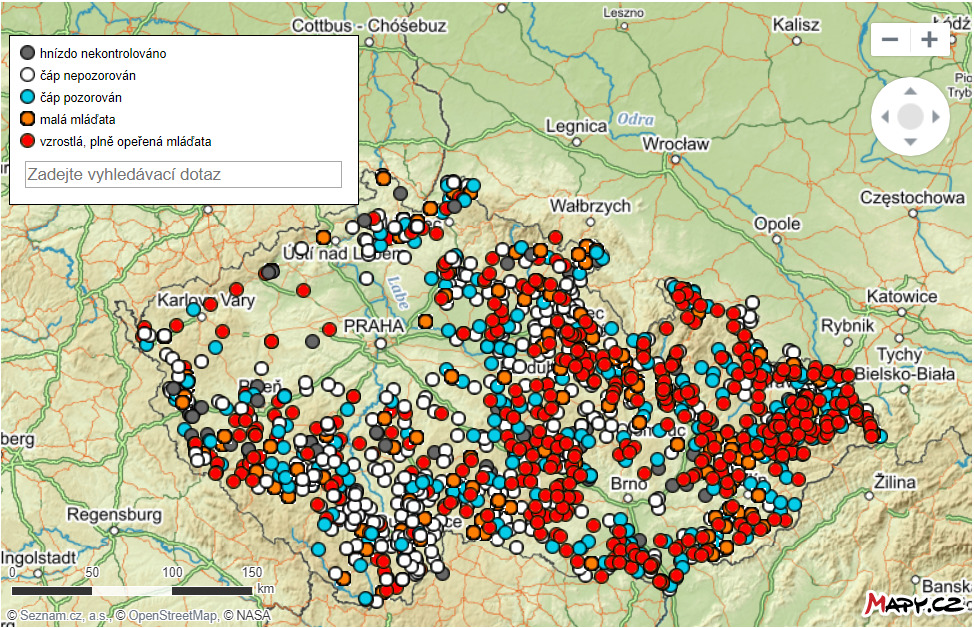The image size is (974, 628).
Task: Click the hnízdo nekontrolováno legend text
Action: tap(103, 53)
